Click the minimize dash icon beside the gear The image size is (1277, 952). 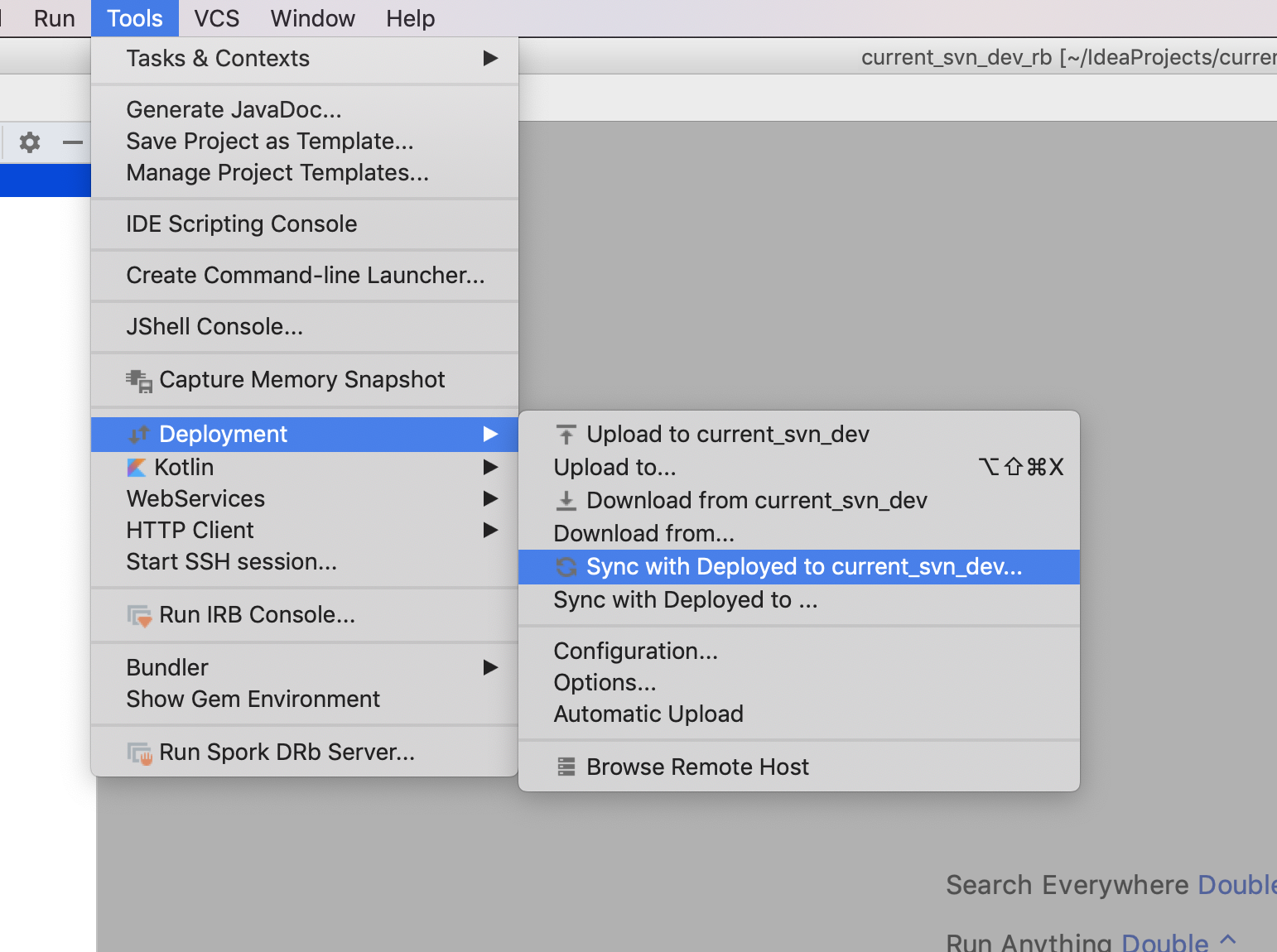click(x=73, y=142)
